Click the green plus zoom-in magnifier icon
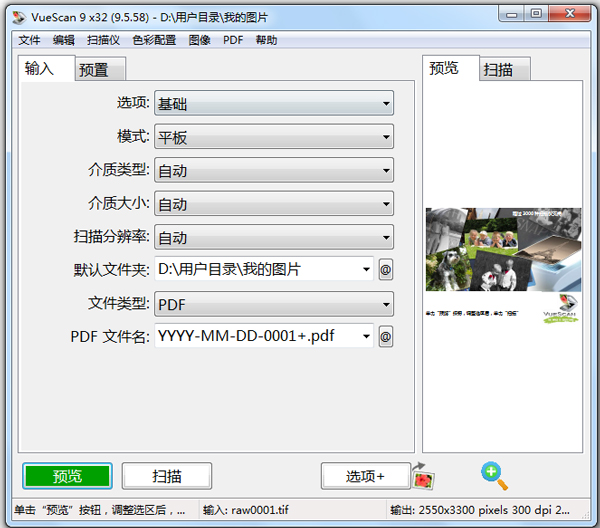The height and width of the screenshot is (528, 600). point(494,476)
